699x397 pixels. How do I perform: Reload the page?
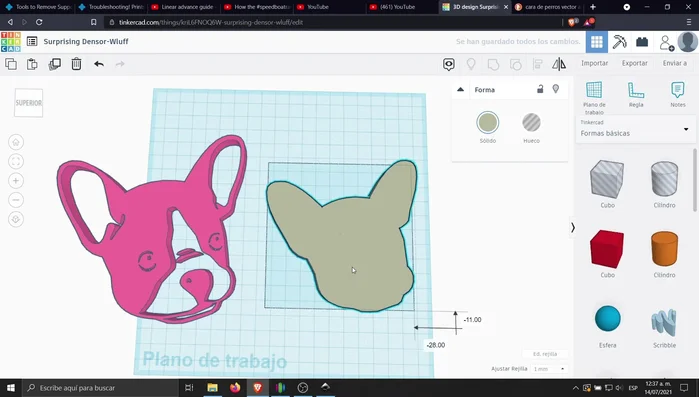pos(39,22)
